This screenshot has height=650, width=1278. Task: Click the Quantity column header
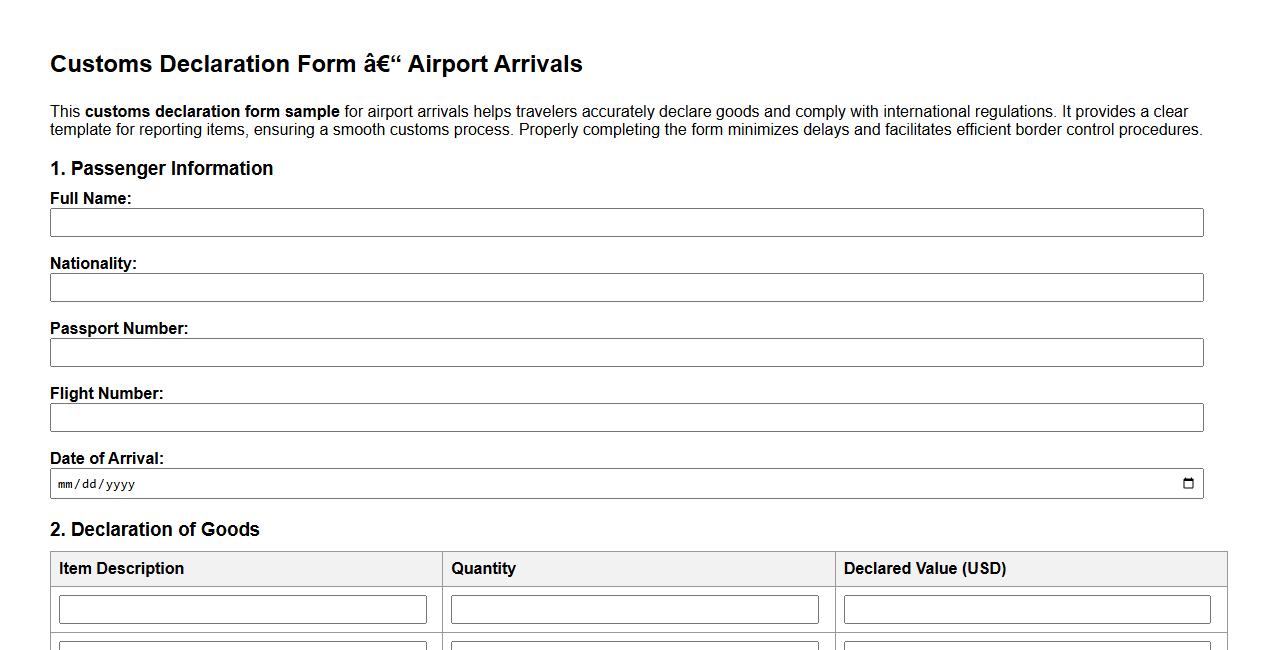[483, 568]
